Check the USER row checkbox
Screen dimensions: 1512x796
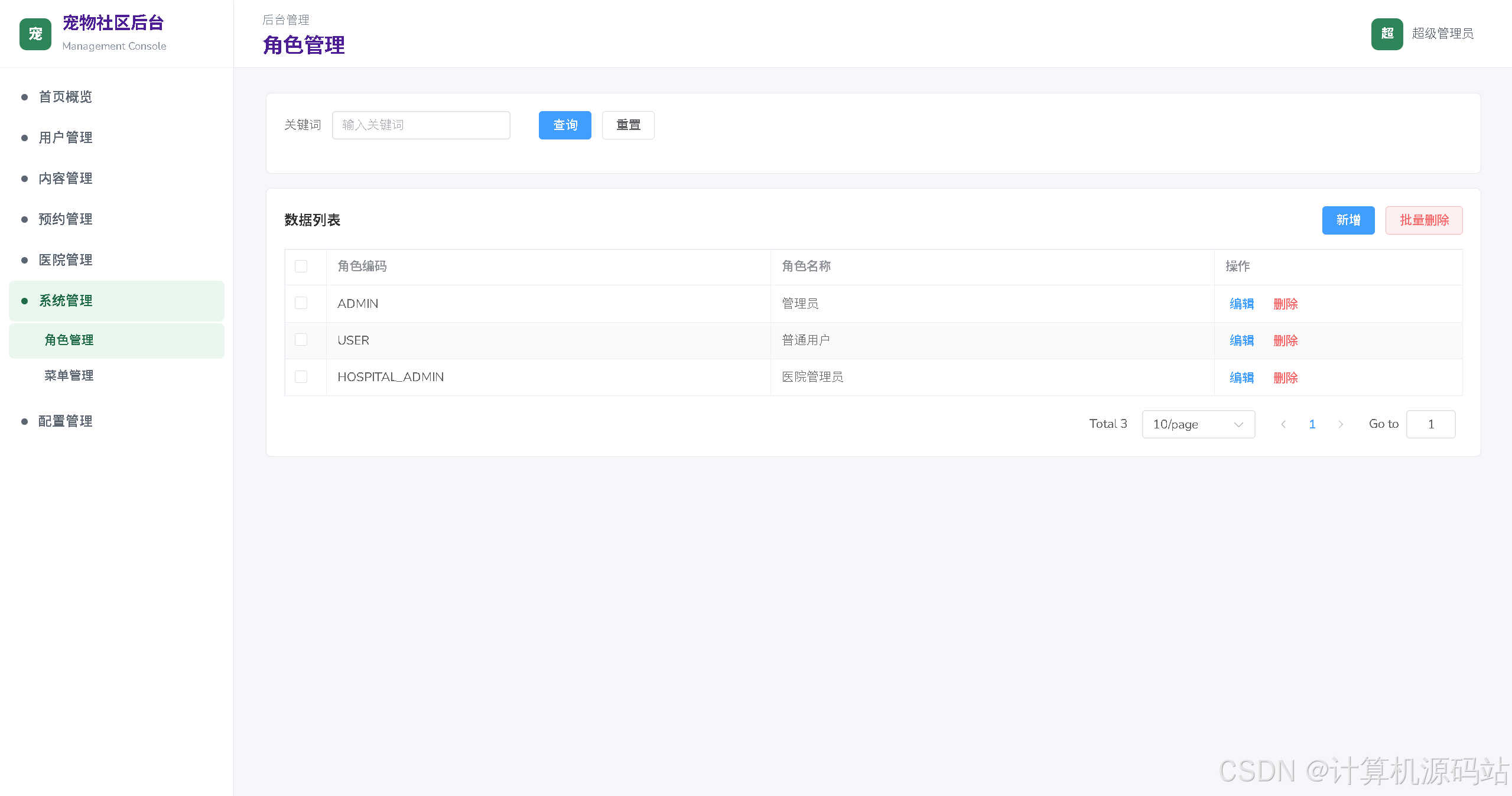coord(301,340)
